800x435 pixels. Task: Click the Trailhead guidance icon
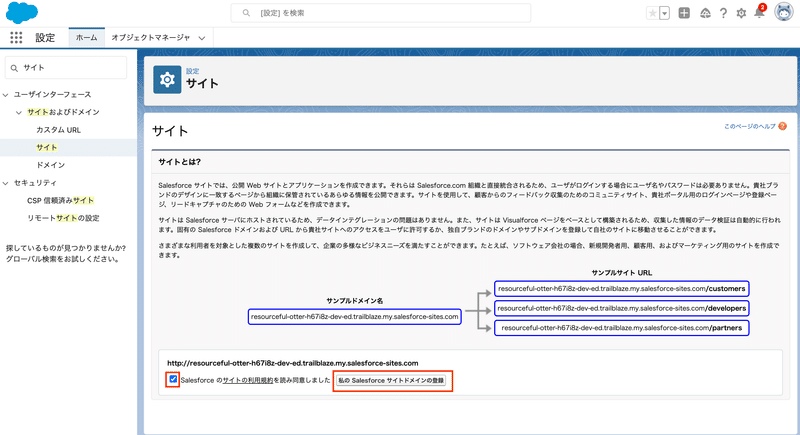pos(705,13)
